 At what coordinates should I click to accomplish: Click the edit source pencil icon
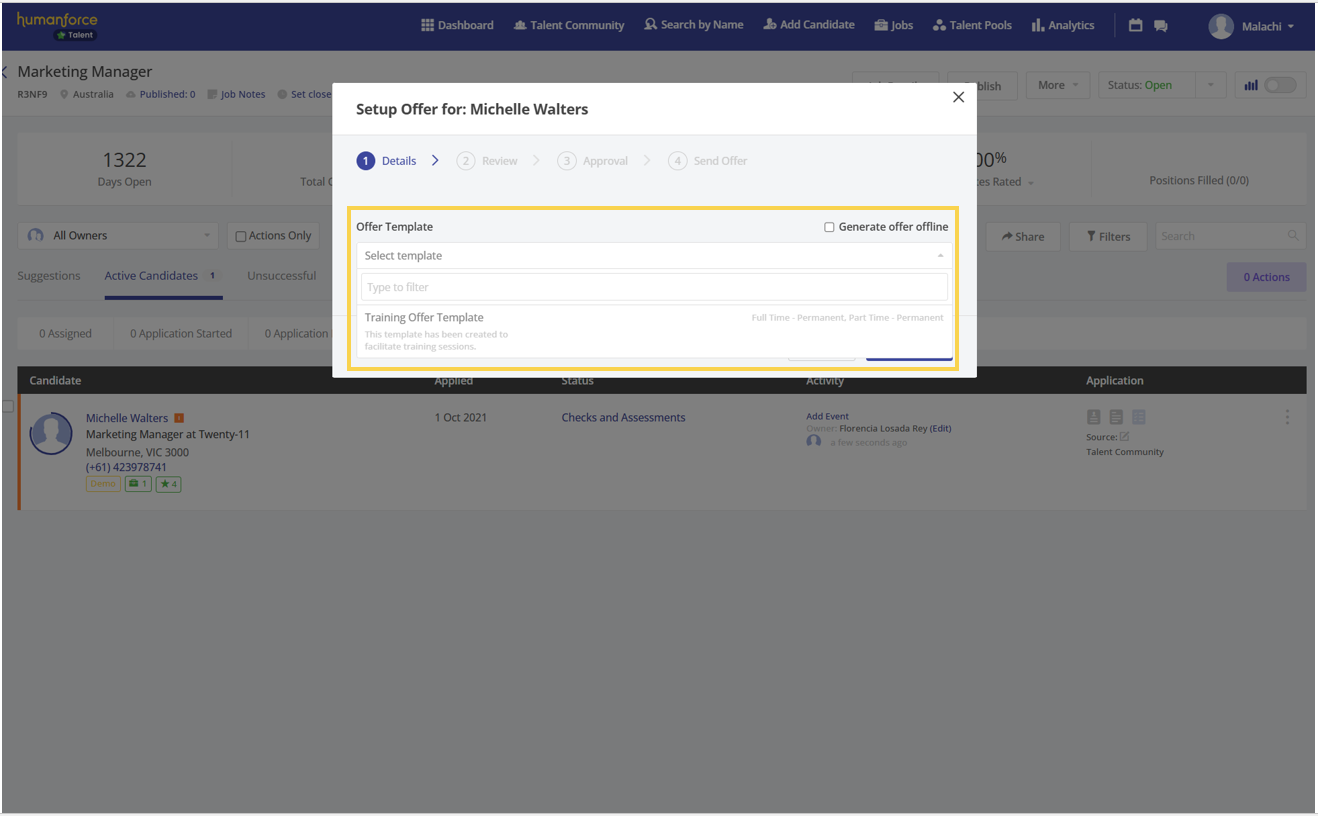pos(1124,437)
